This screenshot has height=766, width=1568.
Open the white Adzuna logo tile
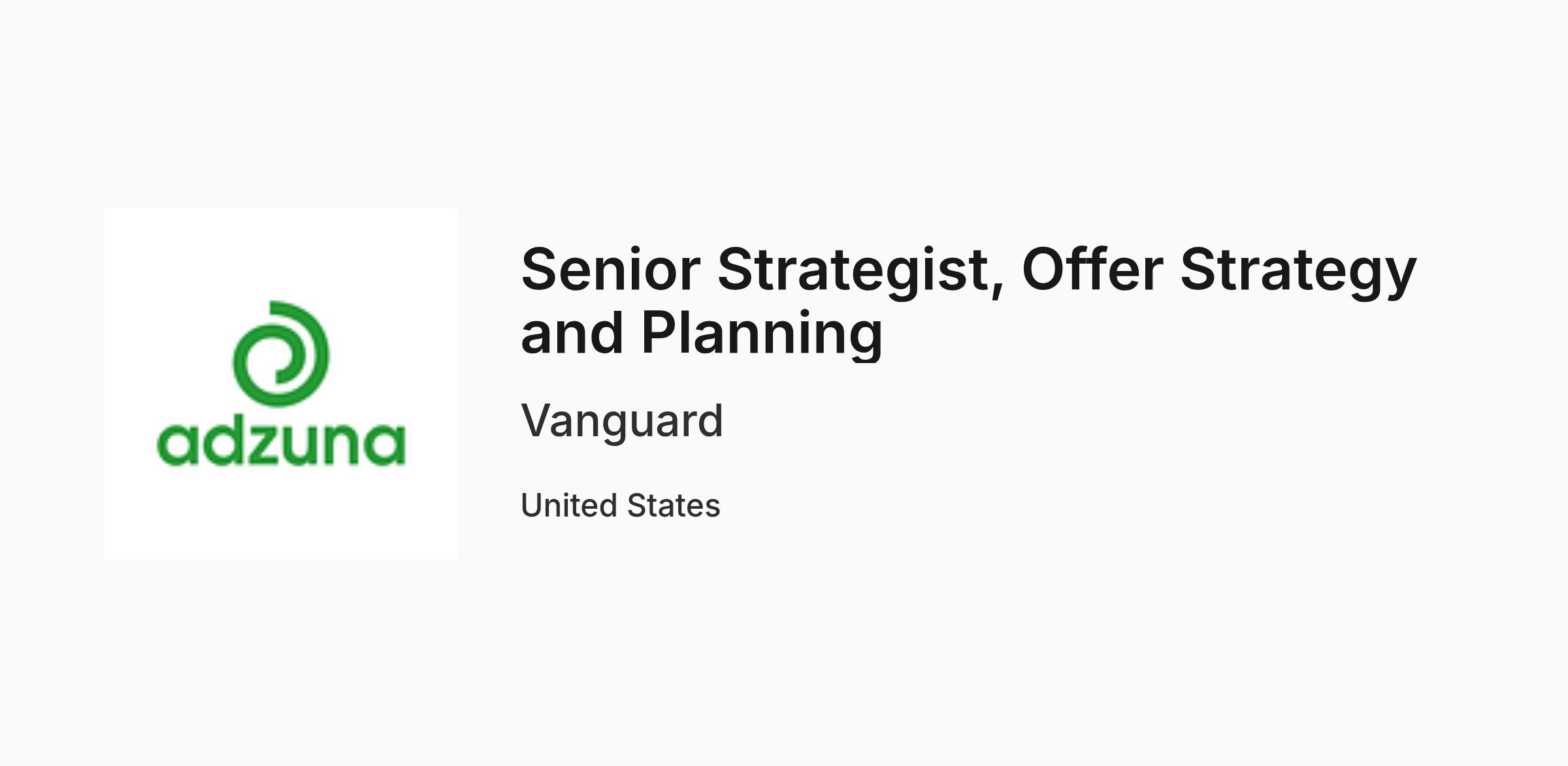tap(281, 383)
